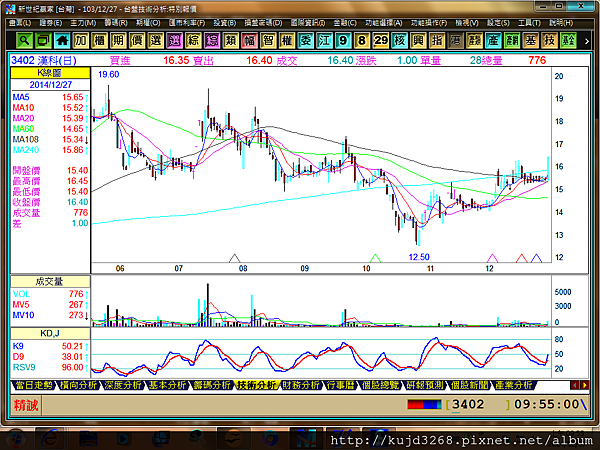Viewport: 600px width, 450px height.
Task: Open the 期 futures toolbar icon
Action: click(x=118, y=40)
